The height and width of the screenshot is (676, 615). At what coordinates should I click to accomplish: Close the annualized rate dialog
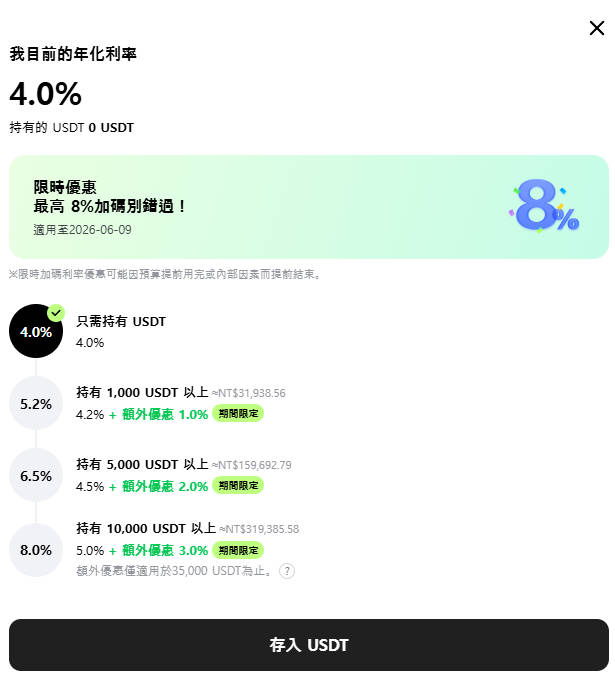click(597, 28)
